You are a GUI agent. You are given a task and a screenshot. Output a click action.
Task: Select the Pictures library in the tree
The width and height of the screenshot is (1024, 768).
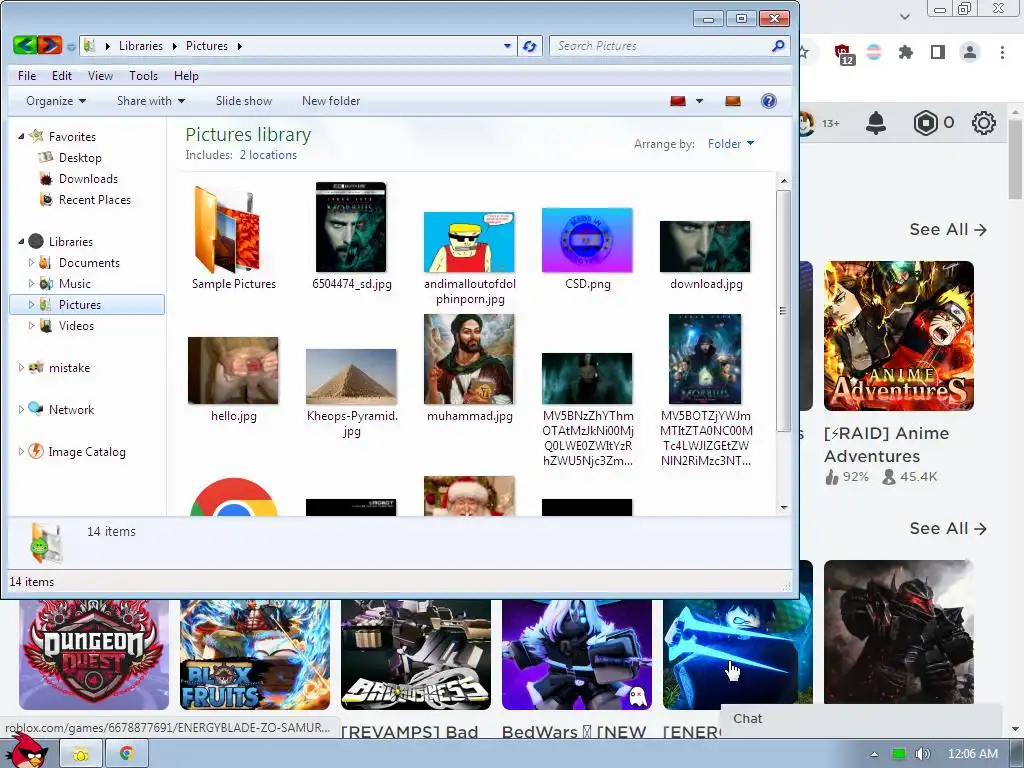pyautogui.click(x=87, y=304)
